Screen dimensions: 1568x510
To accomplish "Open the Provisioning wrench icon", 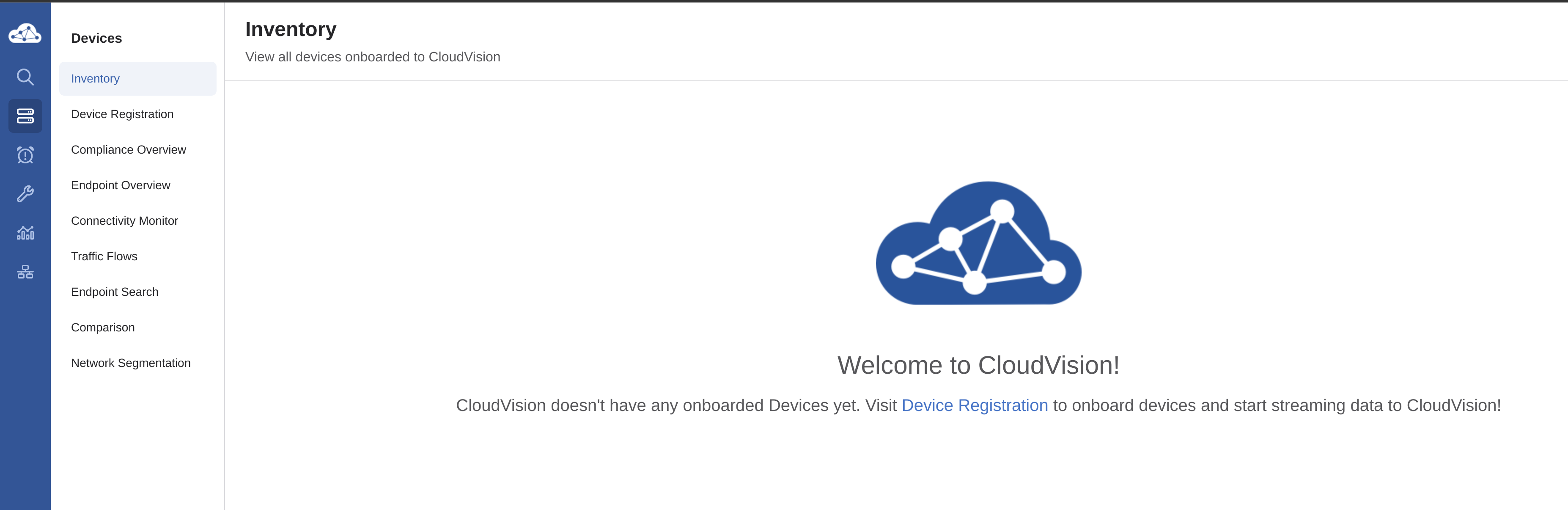I will point(25,194).
